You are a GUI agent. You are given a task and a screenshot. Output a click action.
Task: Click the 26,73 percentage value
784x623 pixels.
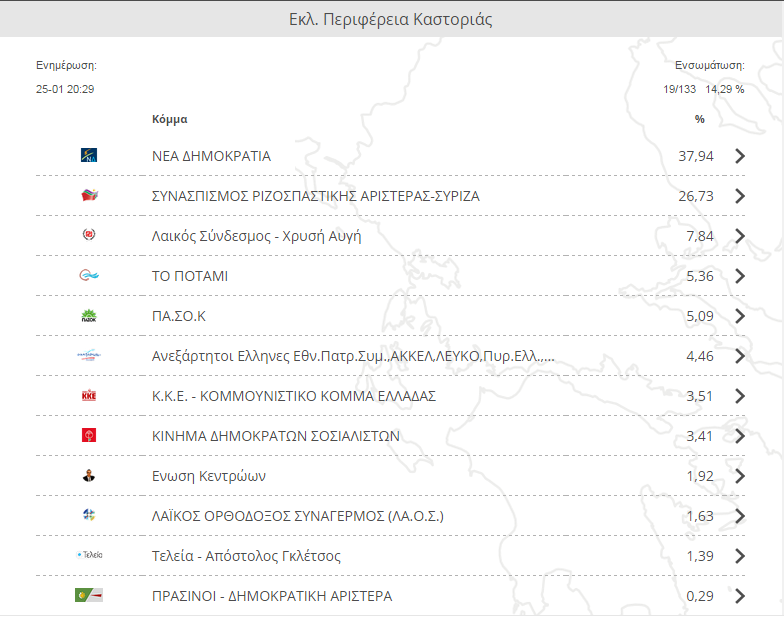tap(696, 196)
